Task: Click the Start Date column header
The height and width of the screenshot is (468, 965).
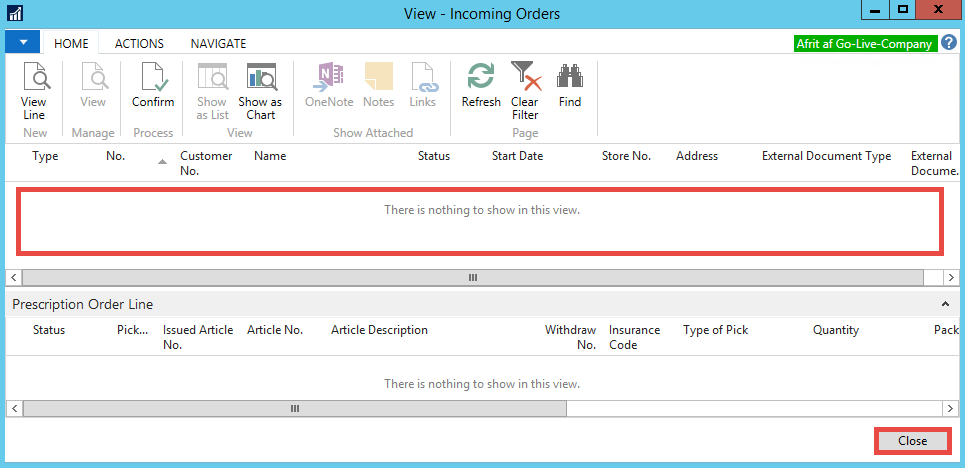Action: click(x=517, y=156)
